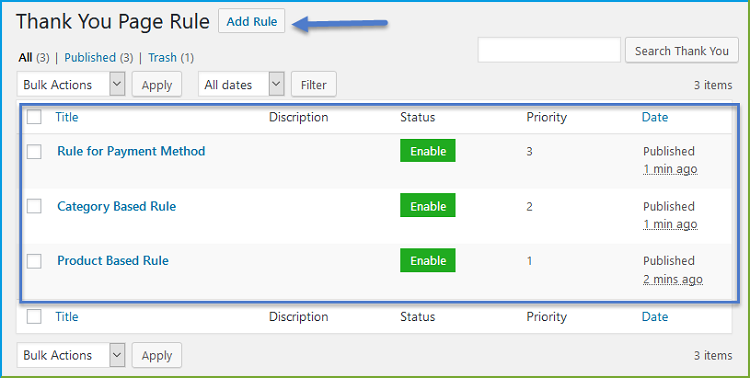Toggle Enable status for Rule for Payment Method
Screen dimensions: 750x378
click(428, 151)
